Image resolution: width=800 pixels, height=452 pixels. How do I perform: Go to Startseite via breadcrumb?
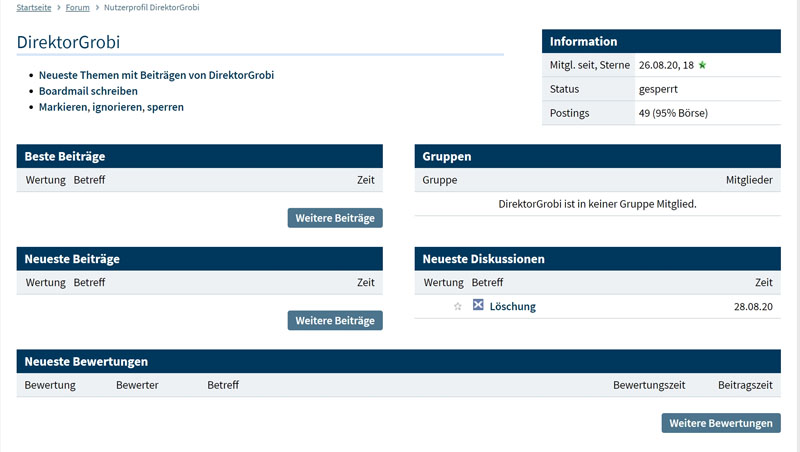click(x=34, y=8)
